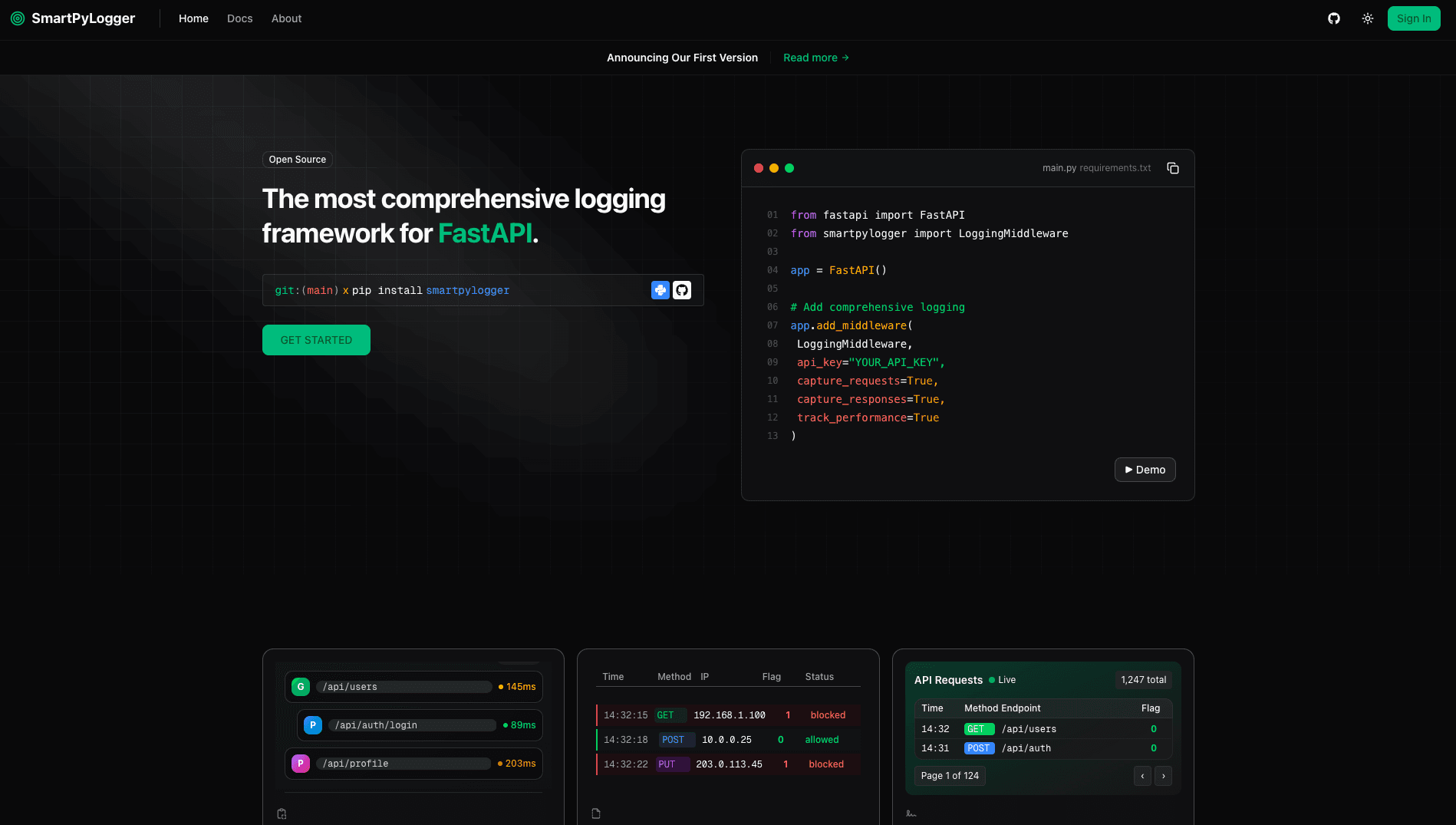Open the Docs page
This screenshot has width=1456, height=825.
pos(239,18)
